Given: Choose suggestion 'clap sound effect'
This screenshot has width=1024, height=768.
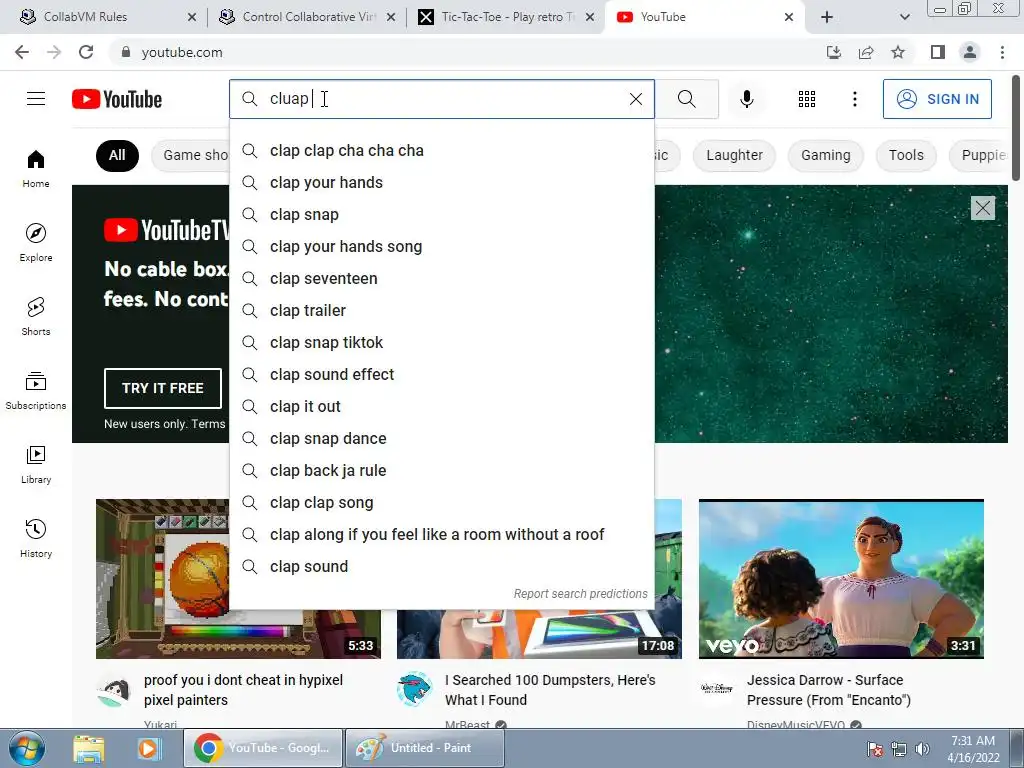Looking at the screenshot, I should 441,374.
